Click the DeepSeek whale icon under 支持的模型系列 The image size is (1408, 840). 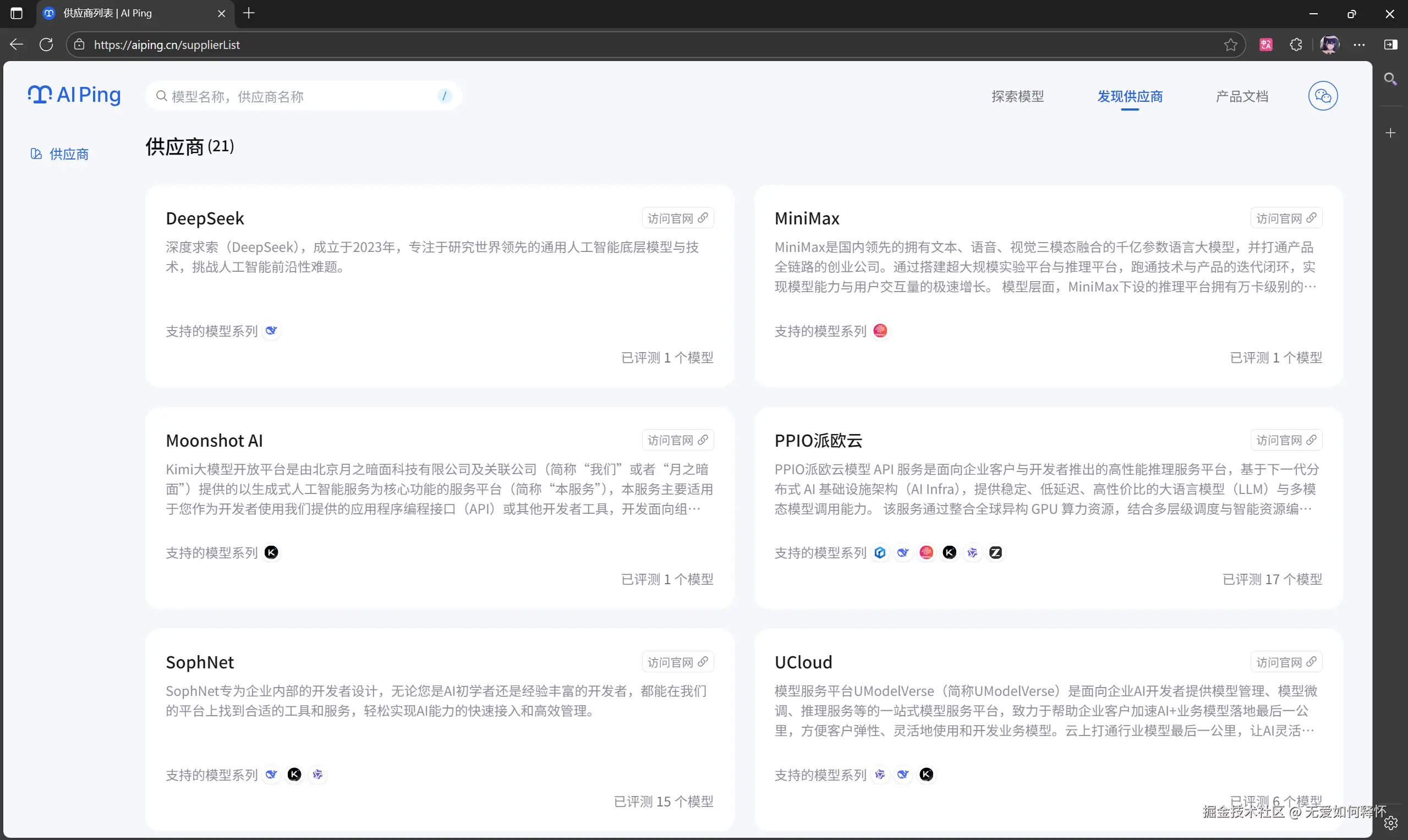(271, 331)
